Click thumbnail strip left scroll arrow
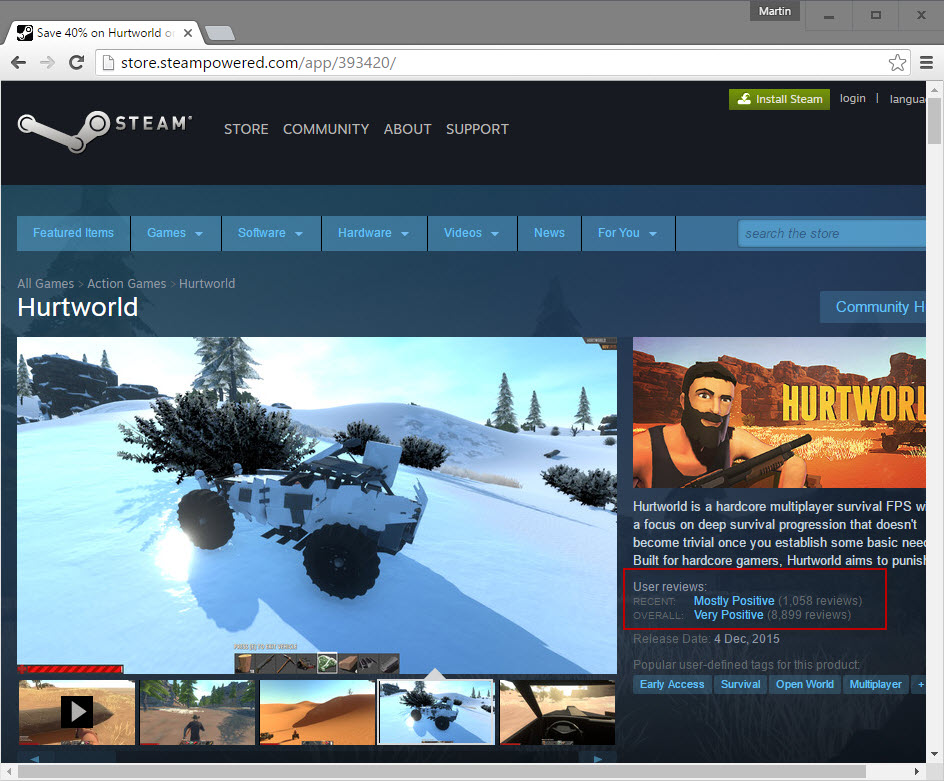The width and height of the screenshot is (944, 781). click(34, 758)
